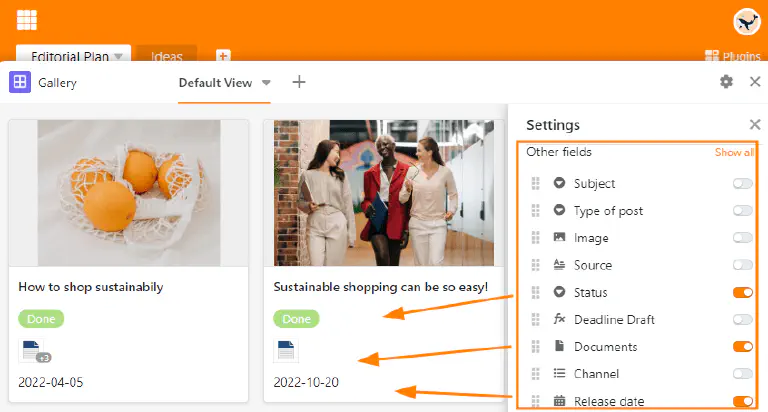Viewport: 768px width, 412px height.
Task: Click the user avatar in top corner
Action: coord(747,21)
